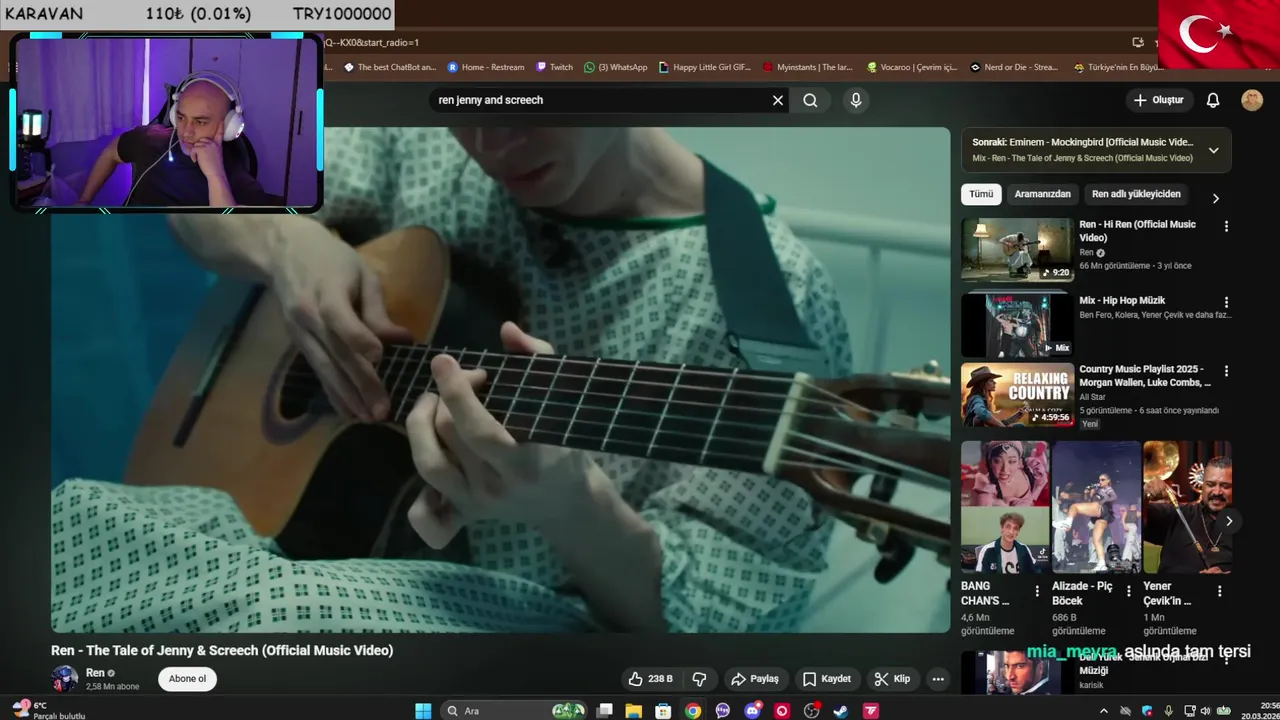Open the 'Home - Restream' bookmark

[486, 67]
